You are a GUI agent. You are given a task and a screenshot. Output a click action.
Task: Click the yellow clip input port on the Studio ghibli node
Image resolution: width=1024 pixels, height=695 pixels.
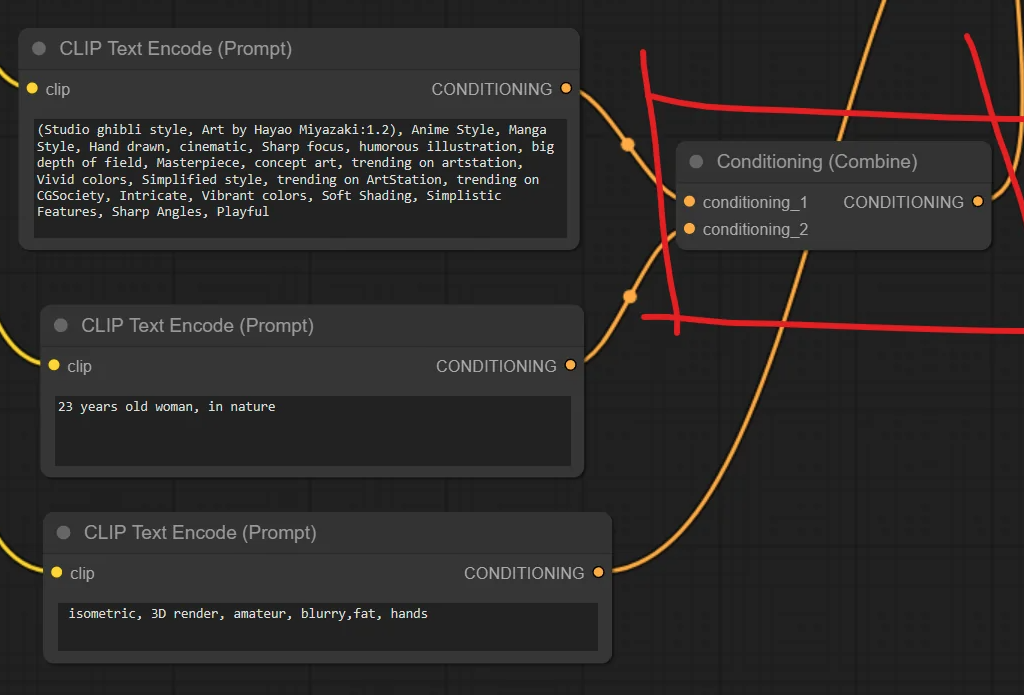click(32, 88)
